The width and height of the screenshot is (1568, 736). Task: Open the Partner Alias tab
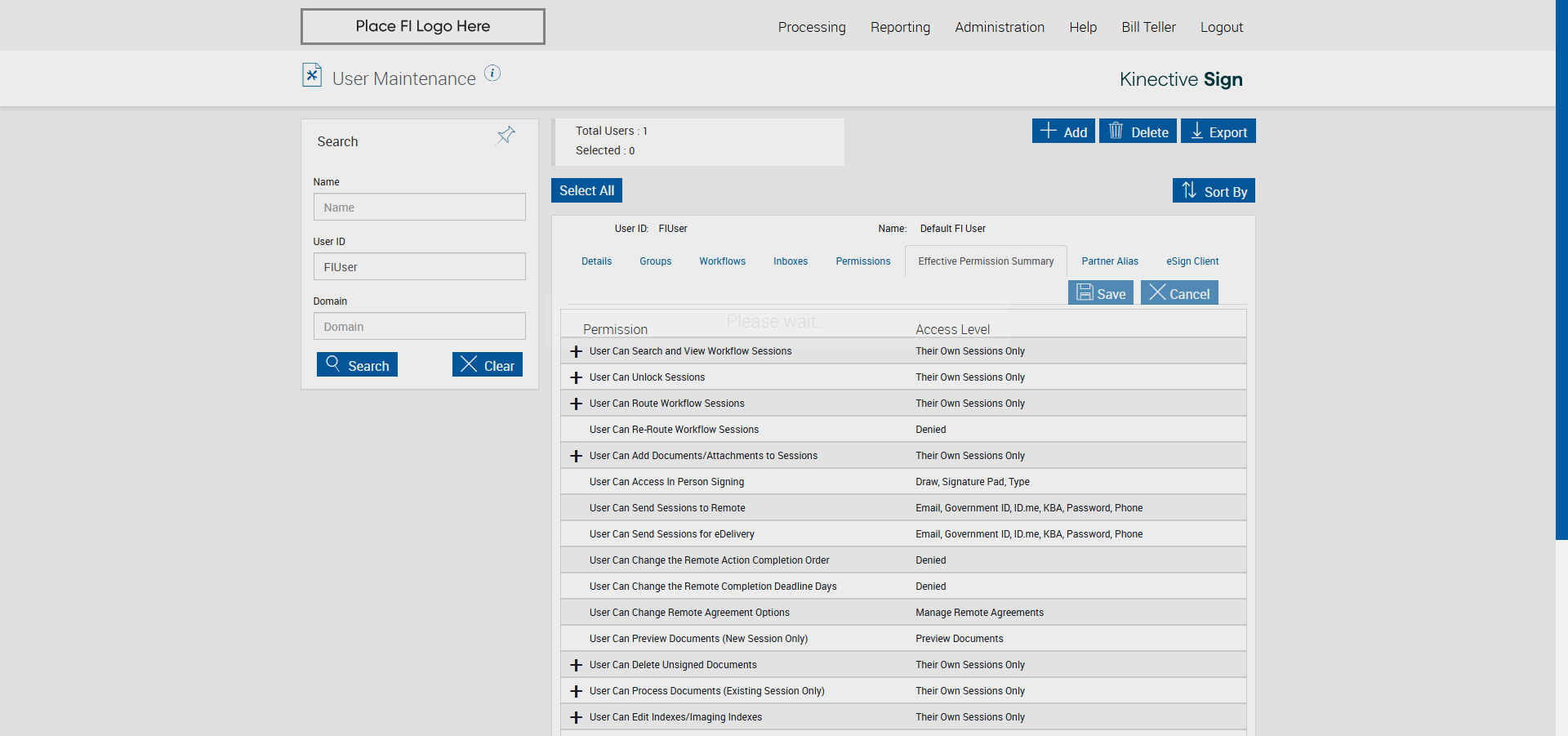pyautogui.click(x=1109, y=261)
